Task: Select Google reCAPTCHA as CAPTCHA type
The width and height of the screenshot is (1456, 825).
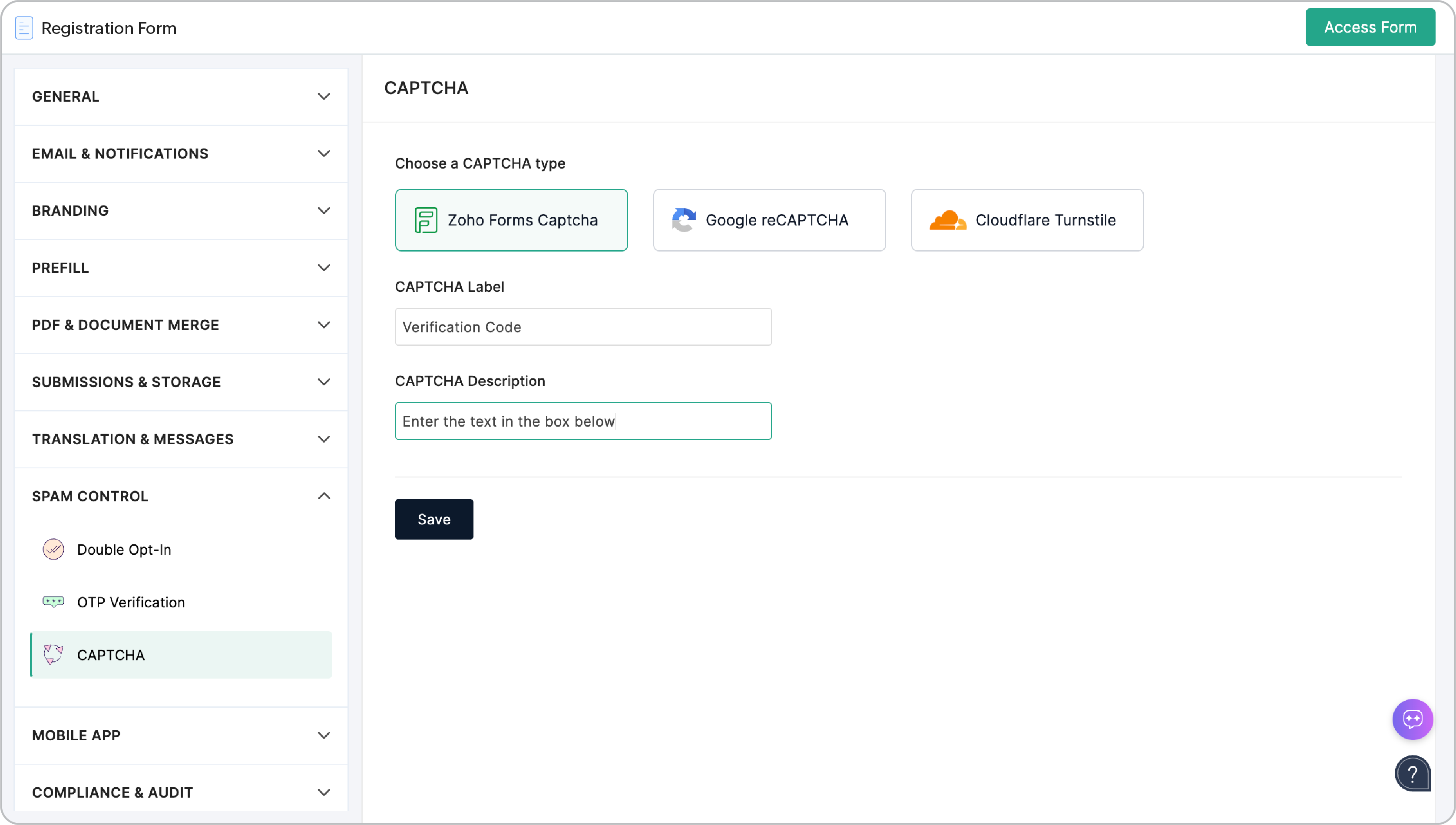Action: pos(769,220)
